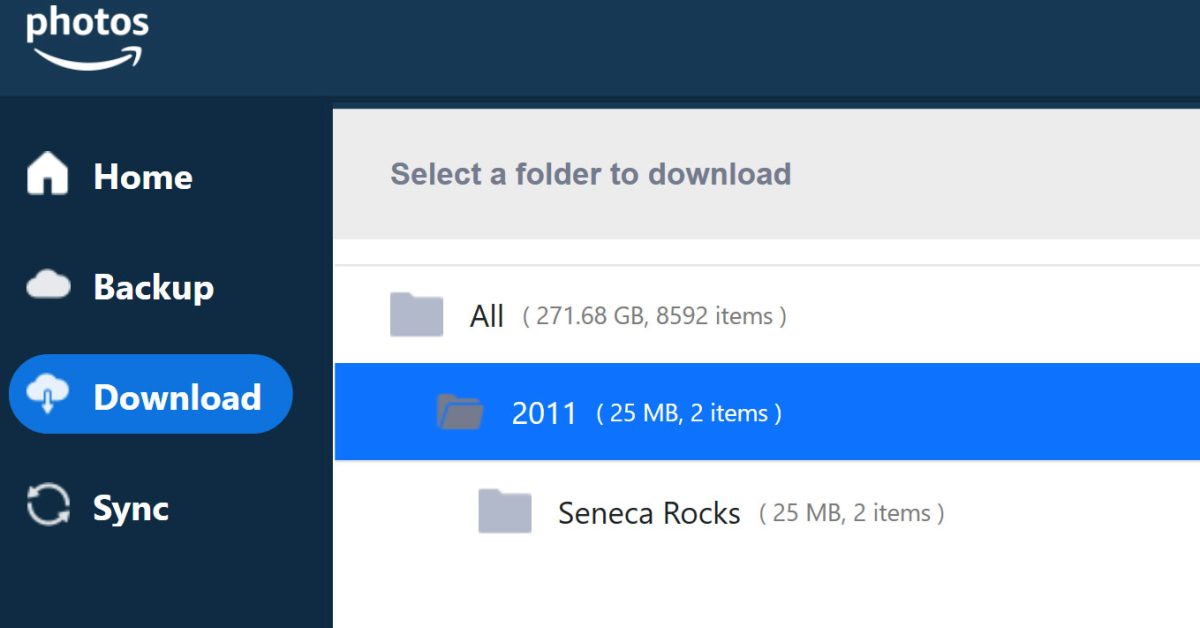This screenshot has height=628, width=1200.
Task: Click 2011's 25 MB, 2 items text
Action: coord(689,413)
